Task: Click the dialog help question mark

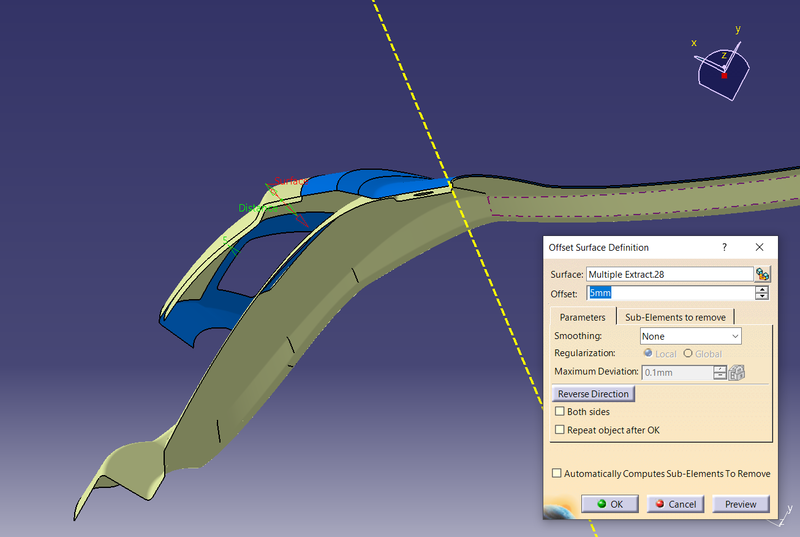Action: point(723,247)
